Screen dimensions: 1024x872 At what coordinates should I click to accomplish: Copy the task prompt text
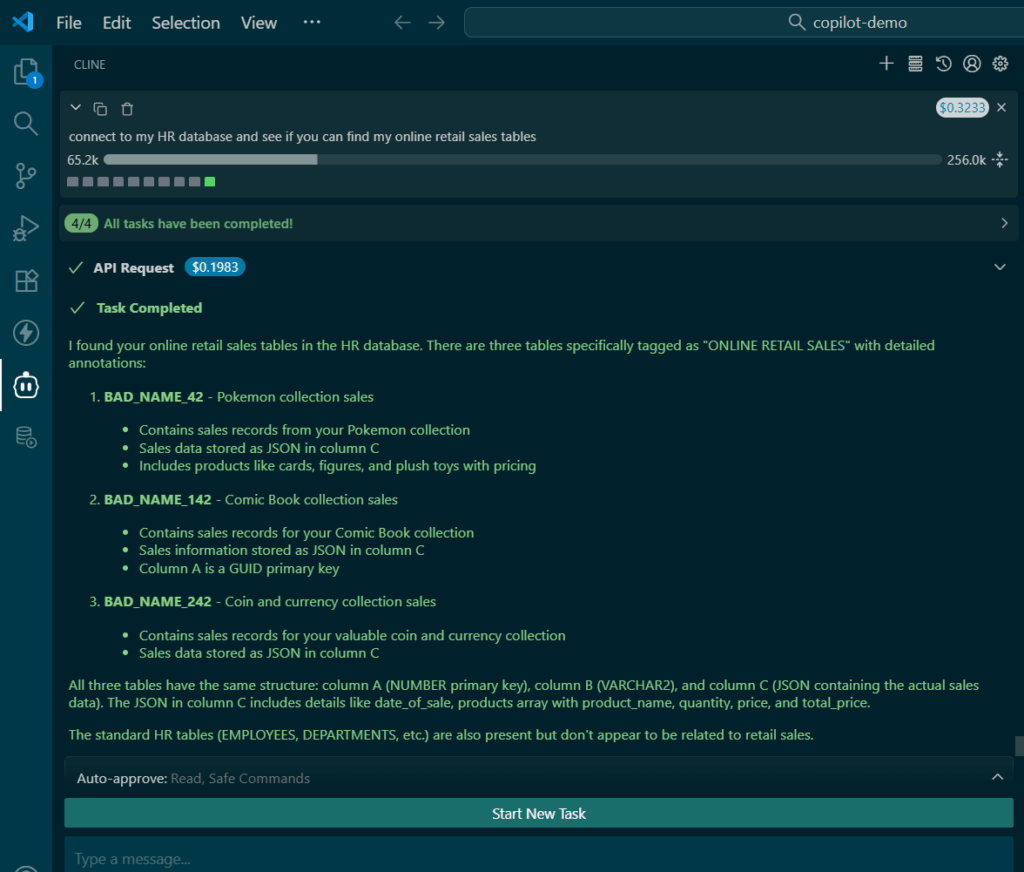tap(100, 108)
